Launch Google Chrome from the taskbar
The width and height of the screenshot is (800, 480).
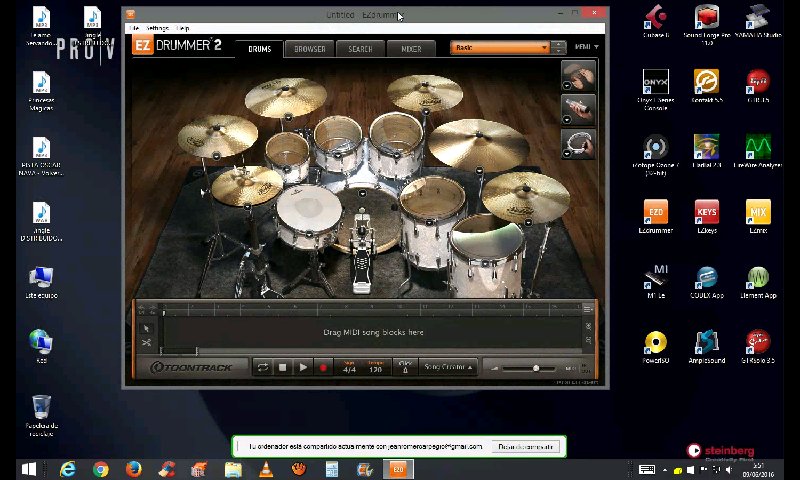pyautogui.click(x=101, y=469)
